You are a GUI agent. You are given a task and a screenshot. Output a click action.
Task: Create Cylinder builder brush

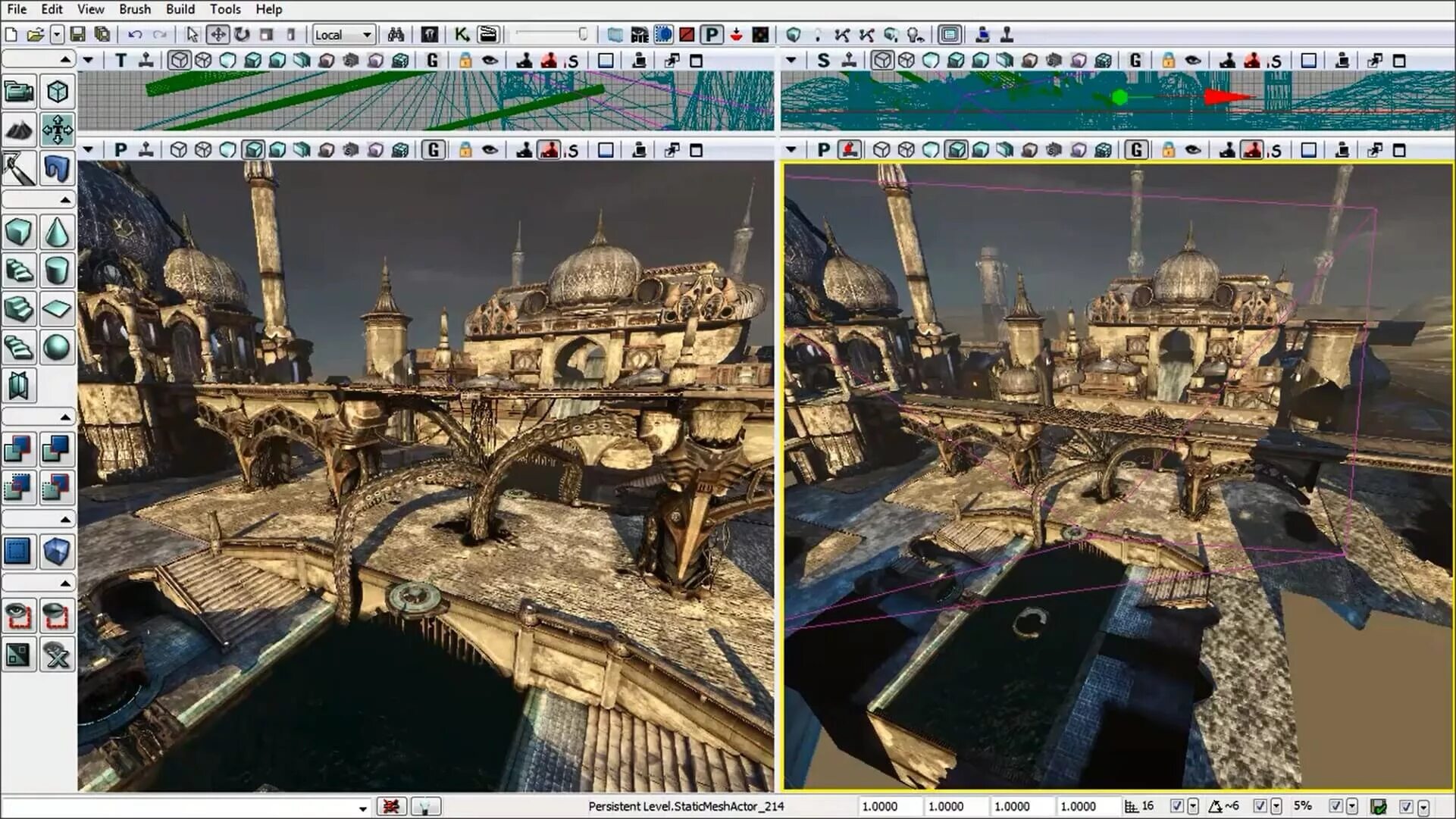pyautogui.click(x=58, y=270)
